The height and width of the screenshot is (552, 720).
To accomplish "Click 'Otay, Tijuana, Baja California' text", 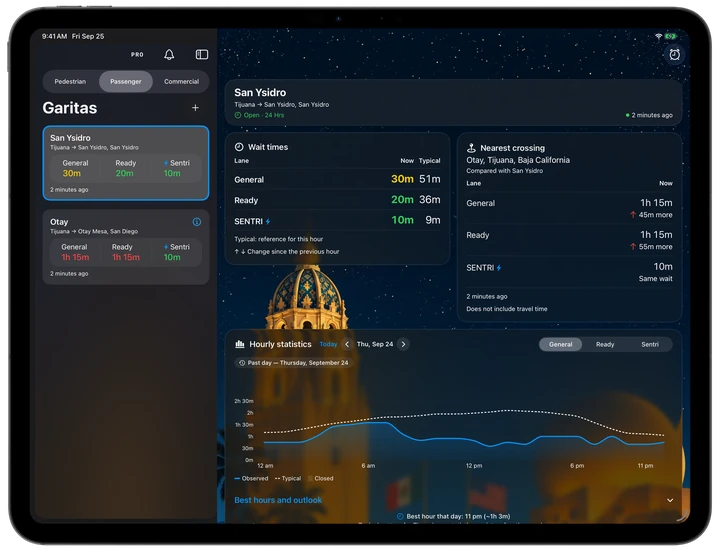I will click(518, 160).
